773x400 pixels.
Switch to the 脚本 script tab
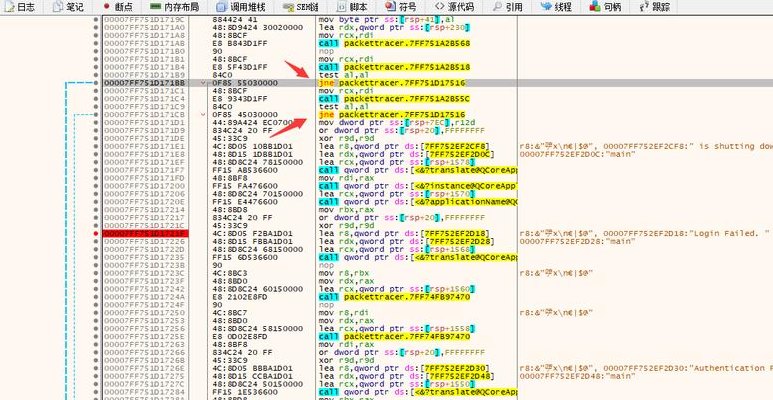pyautogui.click(x=352, y=7)
